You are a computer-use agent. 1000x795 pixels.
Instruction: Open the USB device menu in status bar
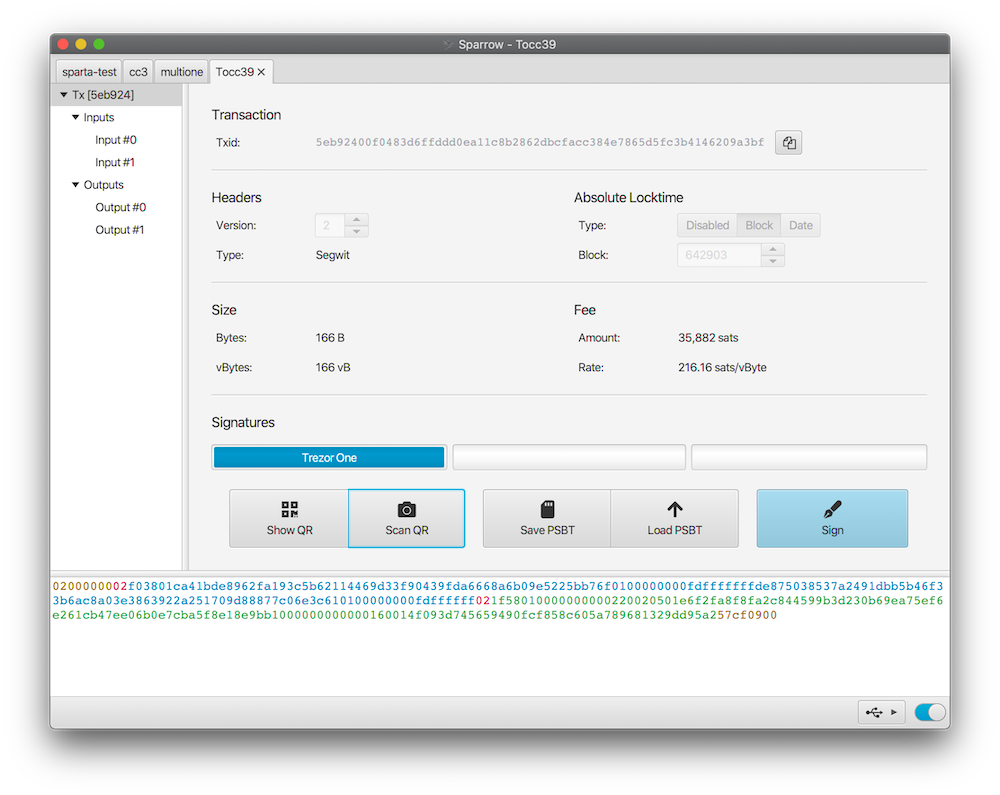tap(881, 712)
